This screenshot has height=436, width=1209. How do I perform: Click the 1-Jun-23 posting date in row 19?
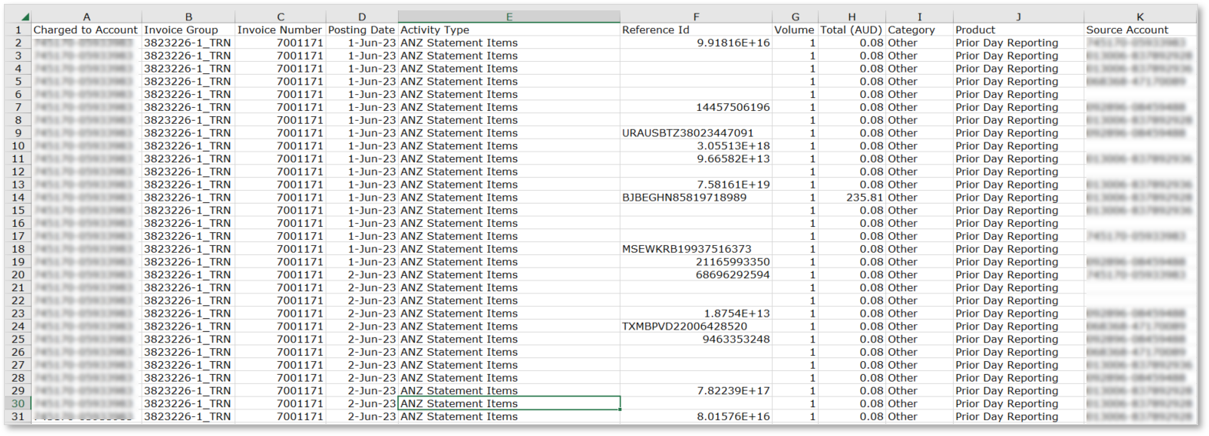pos(362,262)
